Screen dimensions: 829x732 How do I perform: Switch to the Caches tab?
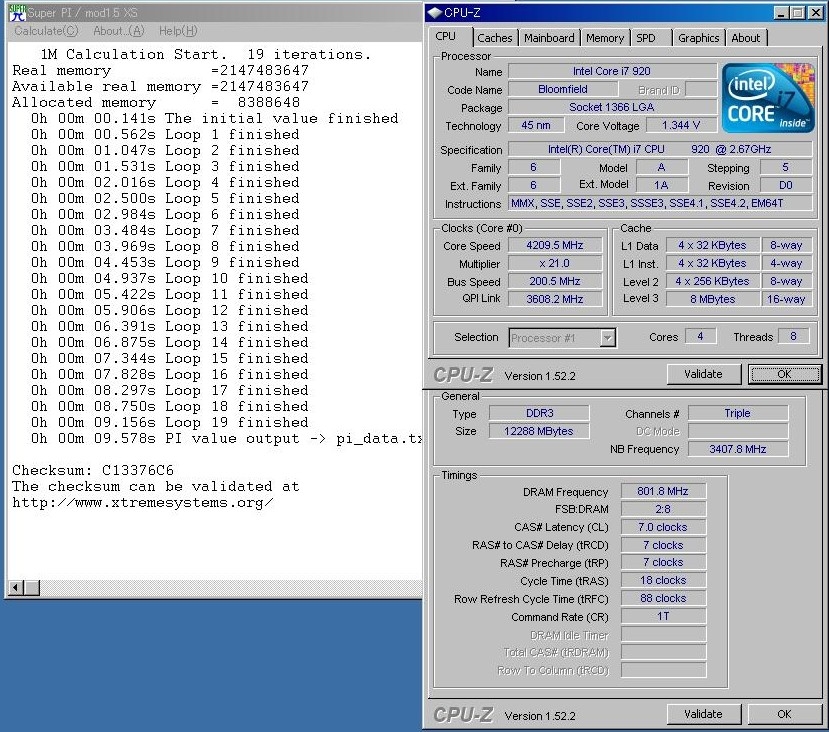pos(494,38)
